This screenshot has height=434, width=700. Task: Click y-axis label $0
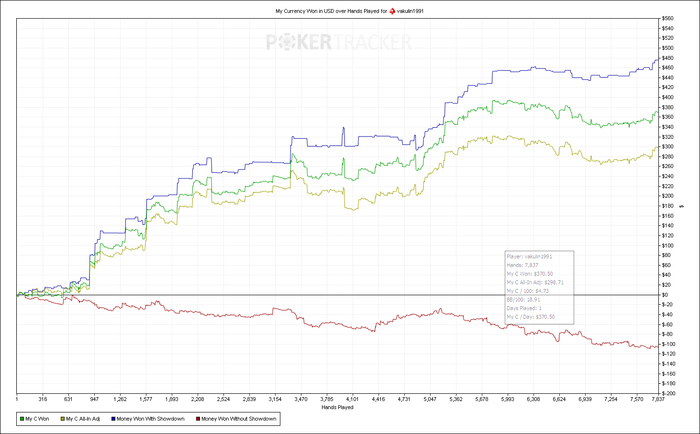(665, 295)
